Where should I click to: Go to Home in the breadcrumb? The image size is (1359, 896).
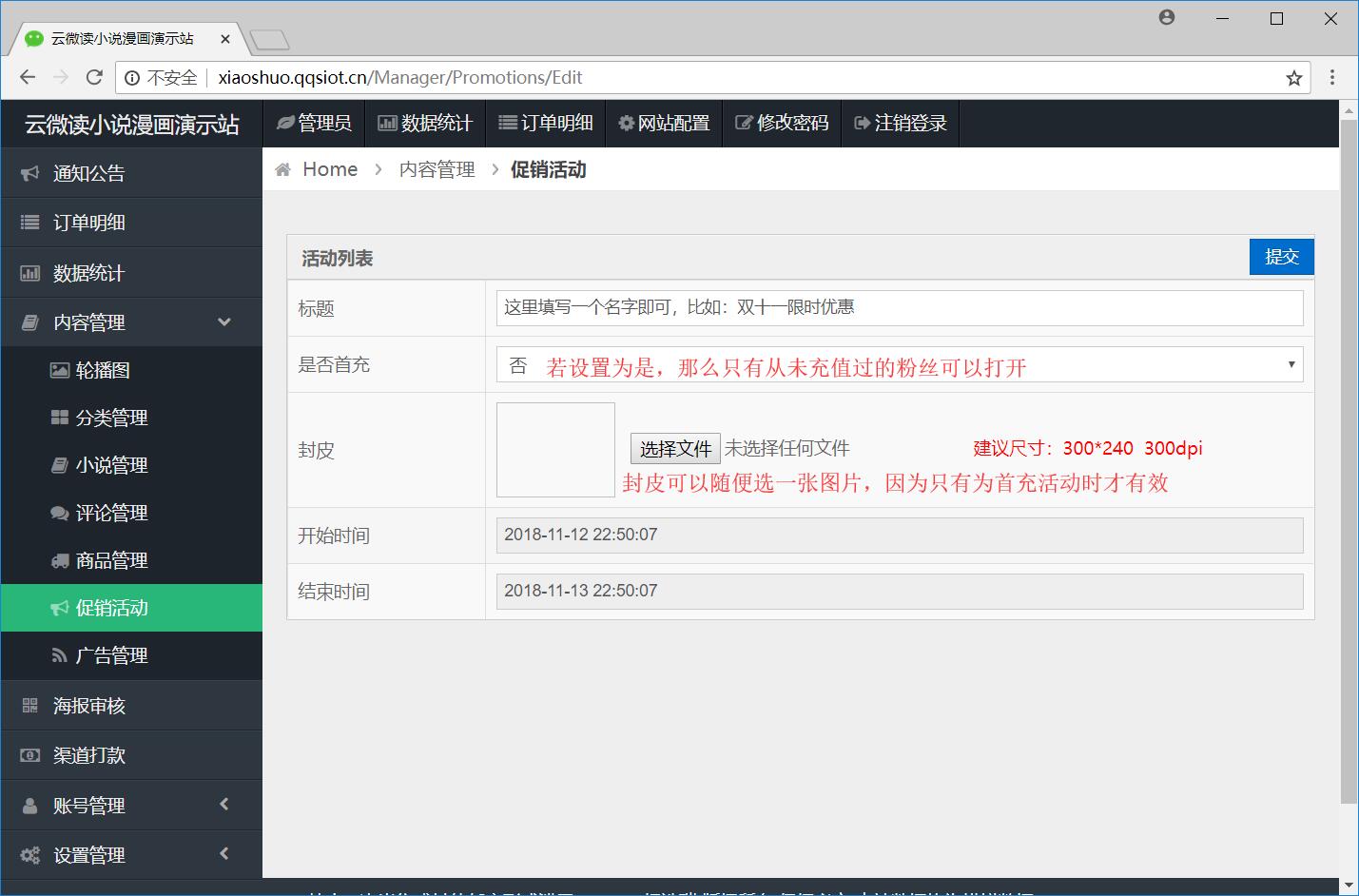click(x=330, y=169)
